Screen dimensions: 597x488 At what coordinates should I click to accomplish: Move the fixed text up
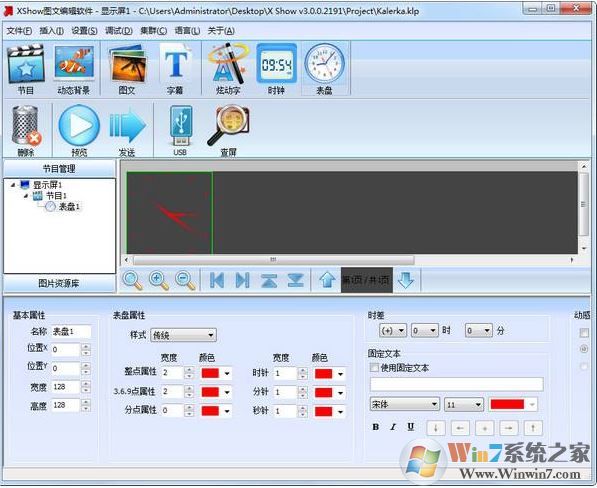point(533,428)
